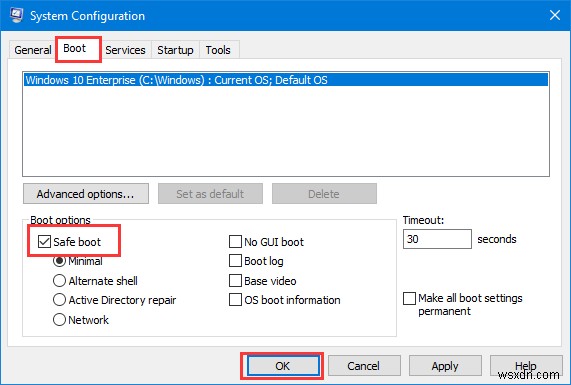Open Help for System Configuration
The height and width of the screenshot is (385, 571).
(526, 366)
